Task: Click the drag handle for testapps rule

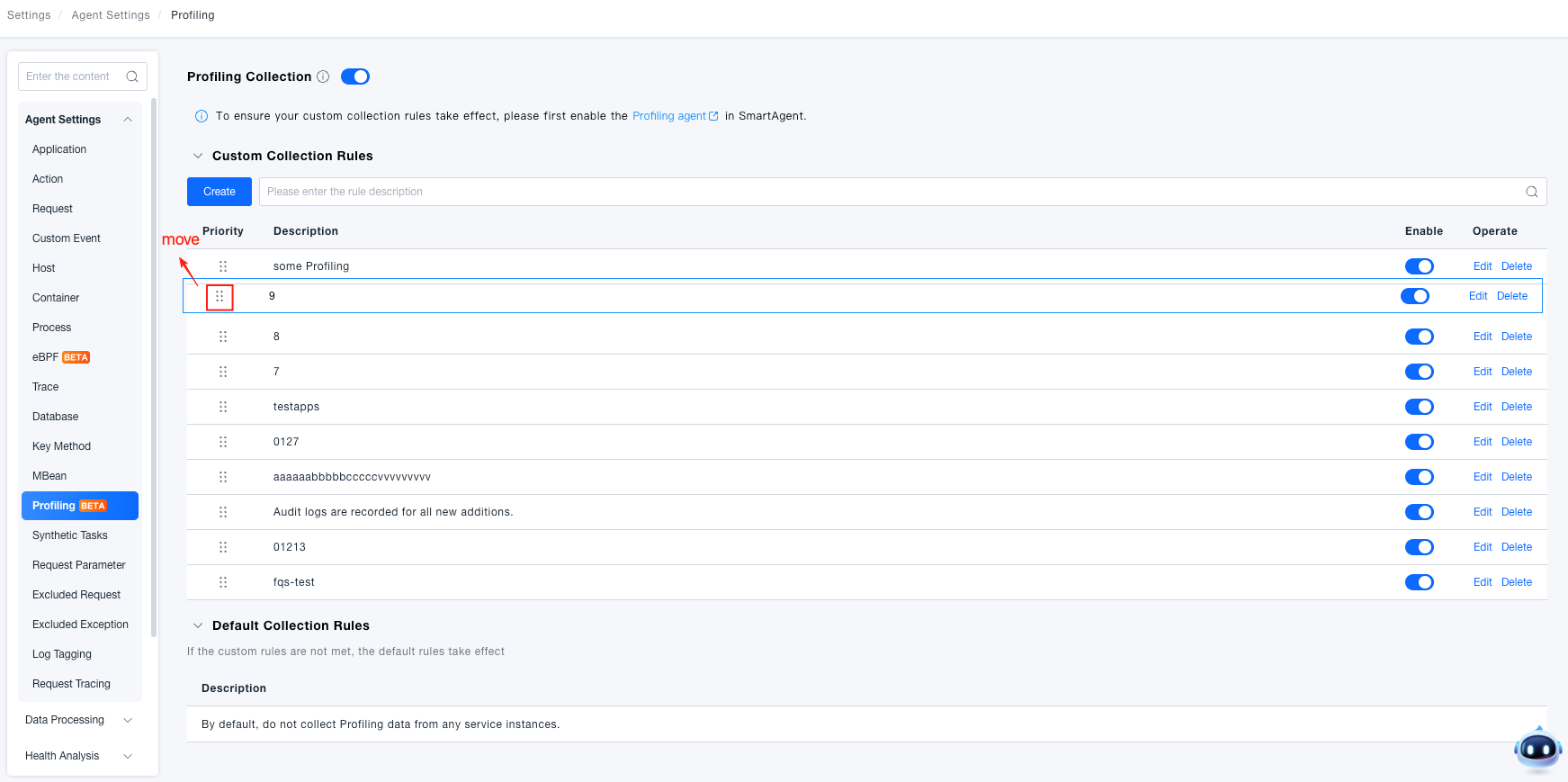Action: coord(223,407)
